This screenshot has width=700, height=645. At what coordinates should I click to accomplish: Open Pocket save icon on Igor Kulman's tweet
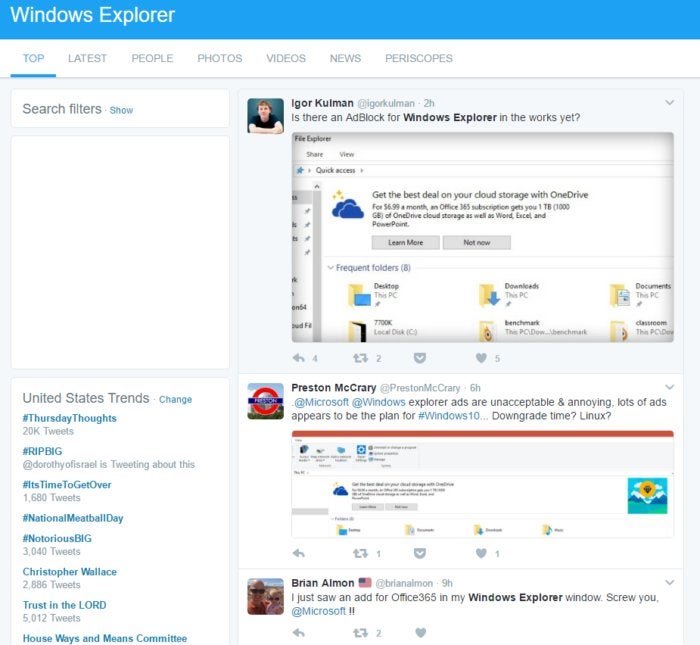[420, 358]
